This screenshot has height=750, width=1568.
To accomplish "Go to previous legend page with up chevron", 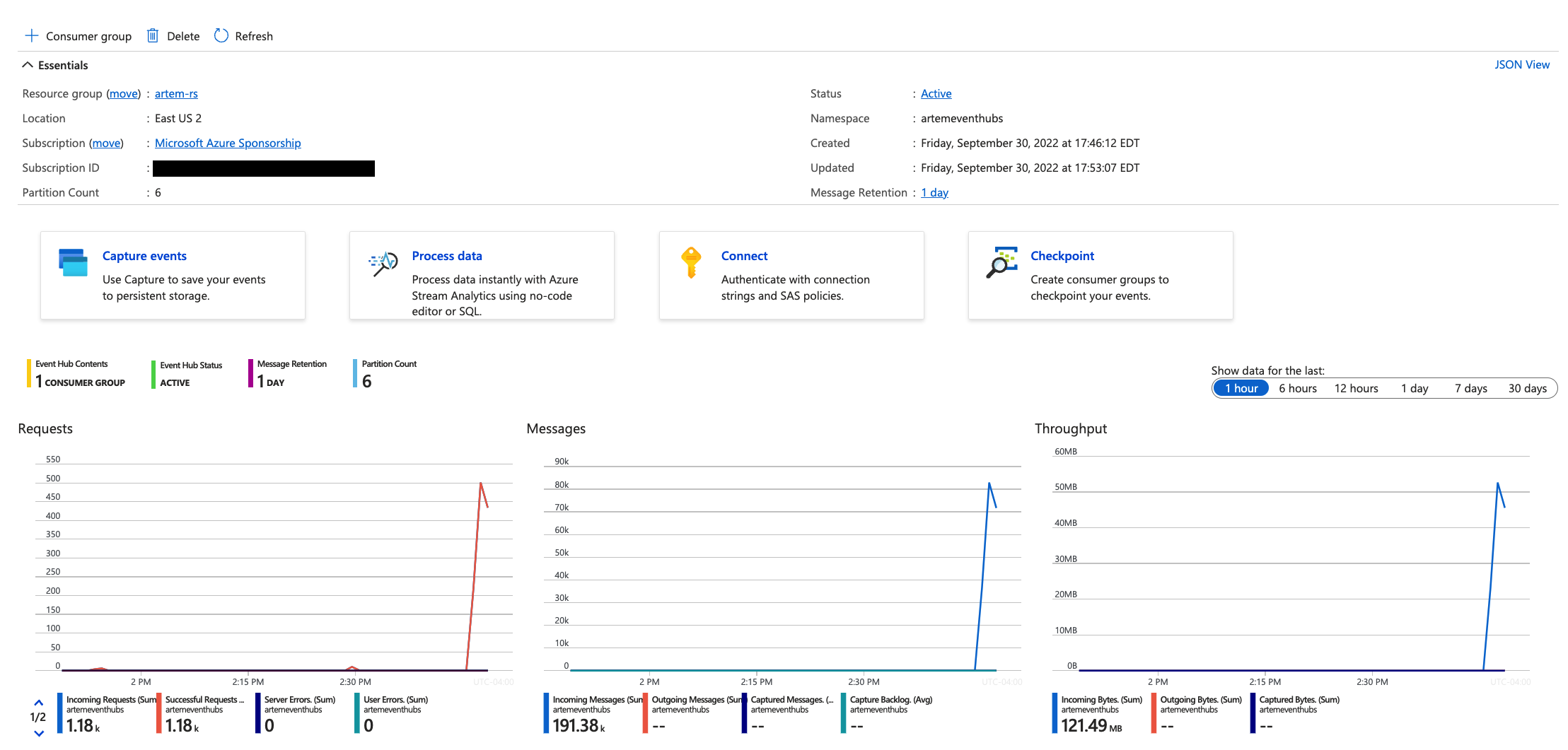I will tap(39, 703).
